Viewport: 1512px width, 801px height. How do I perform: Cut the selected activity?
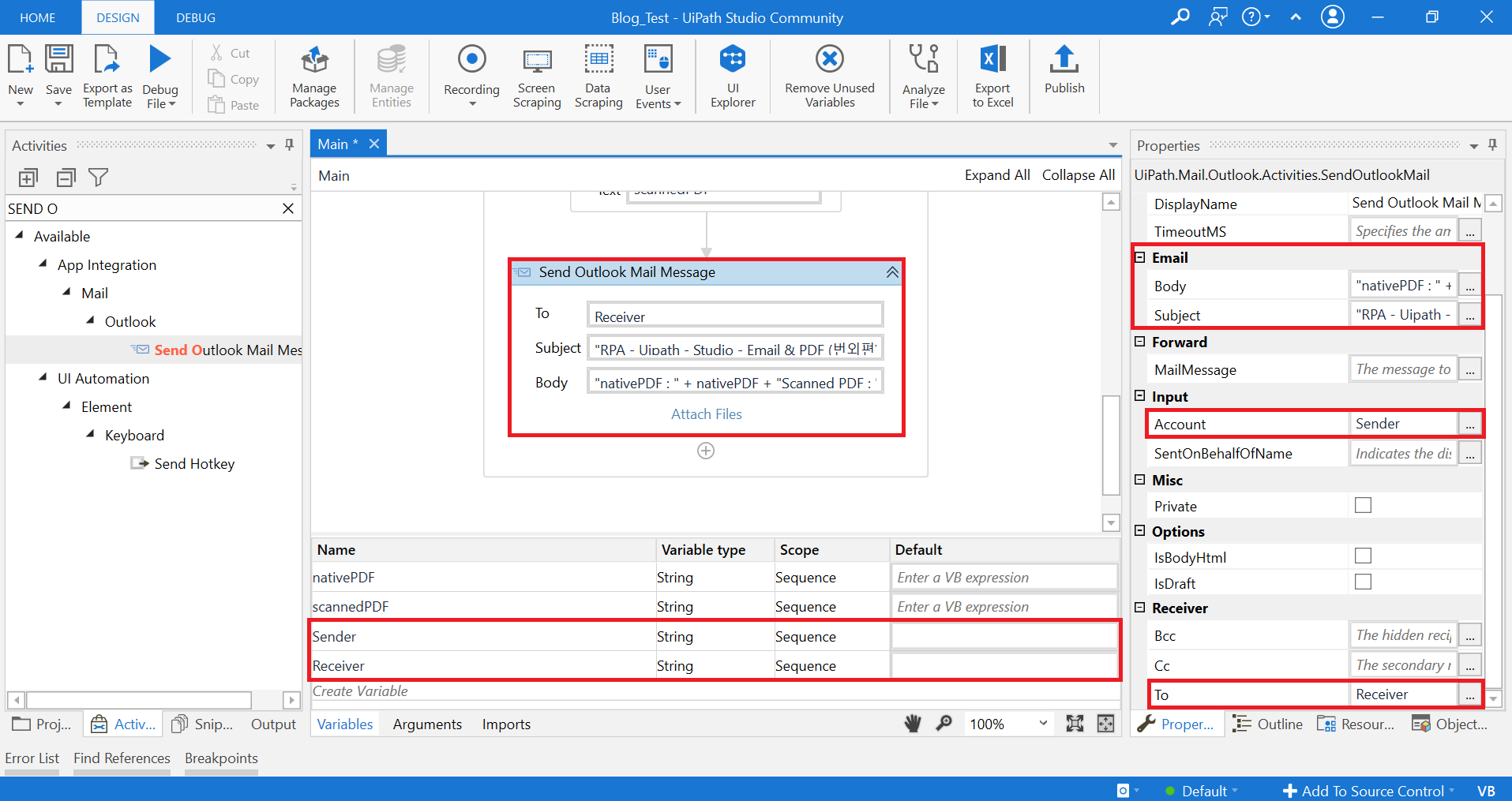click(230, 53)
